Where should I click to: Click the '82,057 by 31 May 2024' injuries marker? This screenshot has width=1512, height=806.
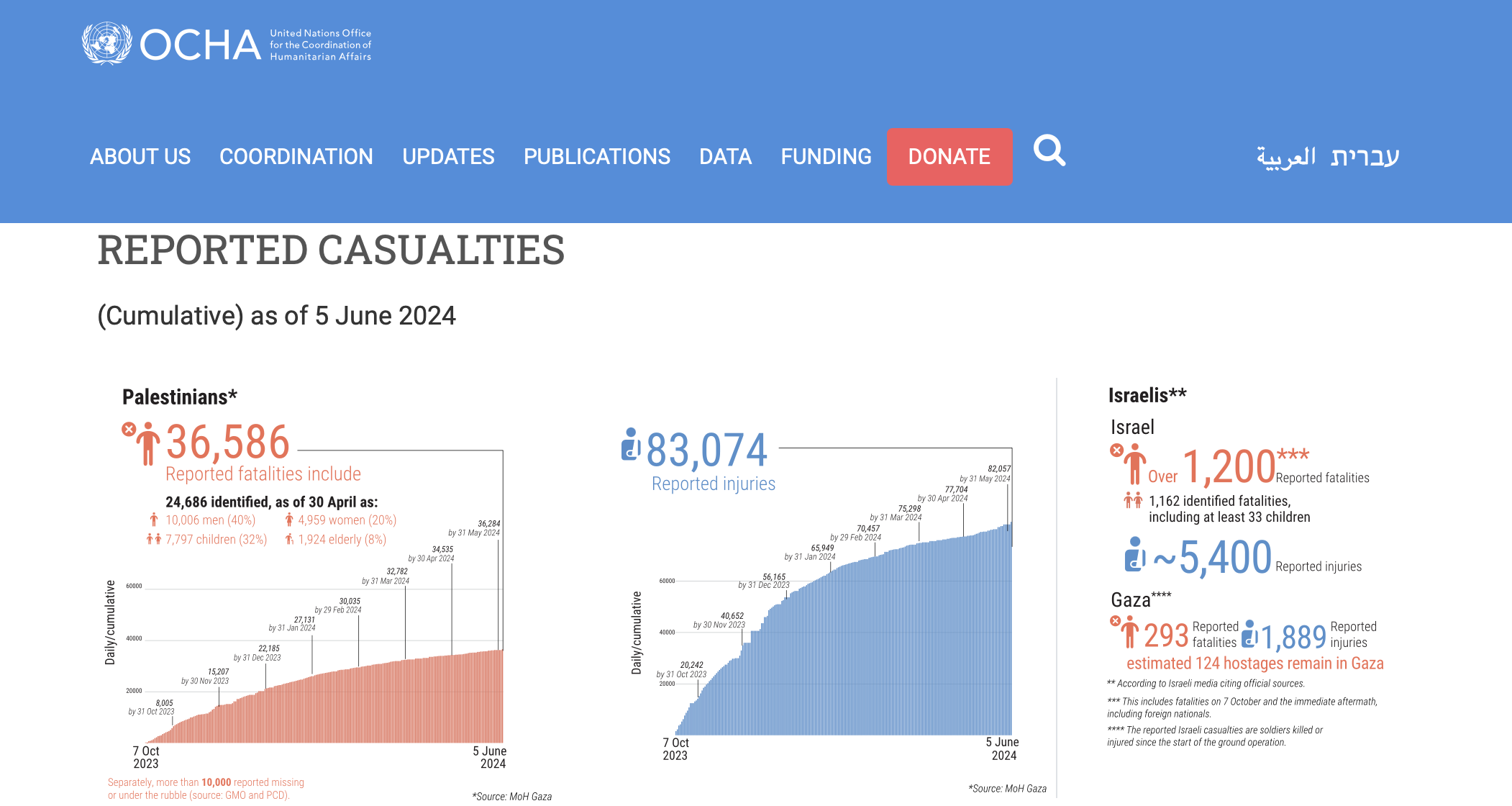985,474
